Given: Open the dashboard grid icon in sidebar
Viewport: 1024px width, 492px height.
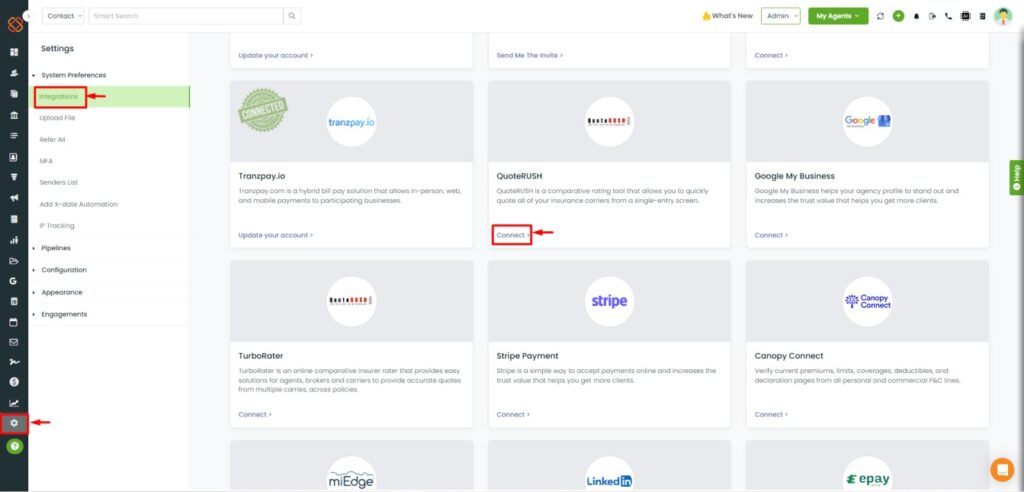Looking at the screenshot, I should (x=14, y=52).
